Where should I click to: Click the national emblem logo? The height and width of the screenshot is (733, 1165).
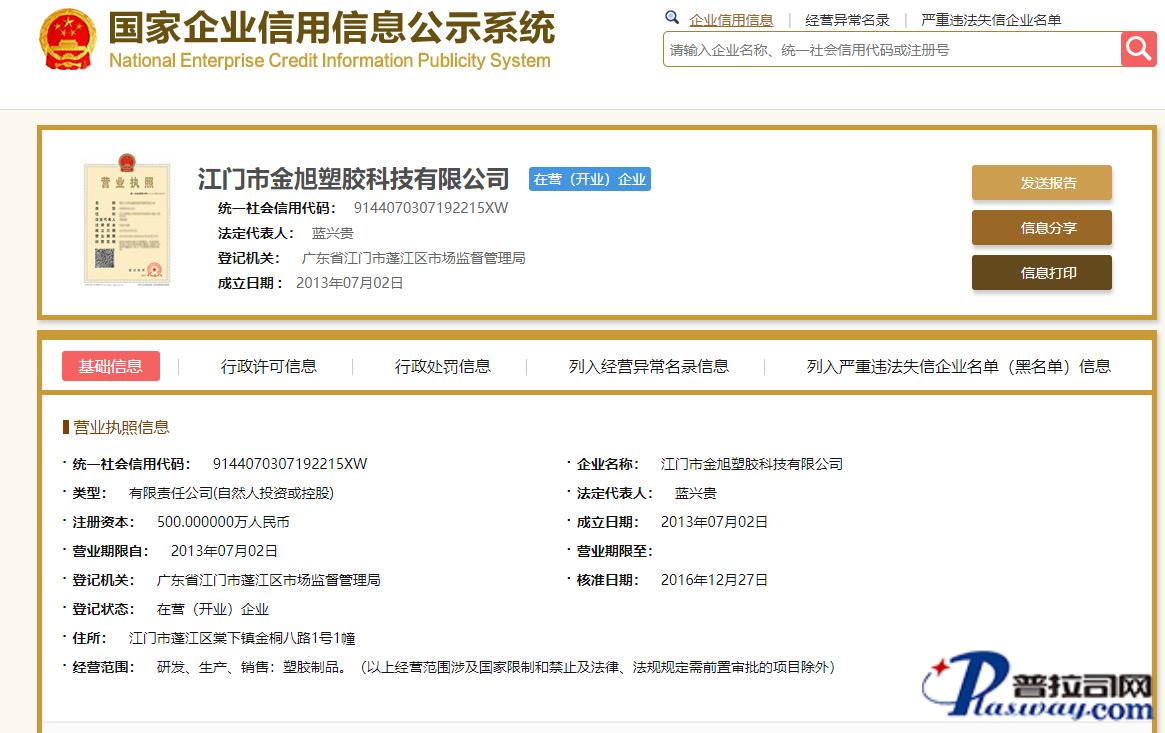[x=68, y=39]
